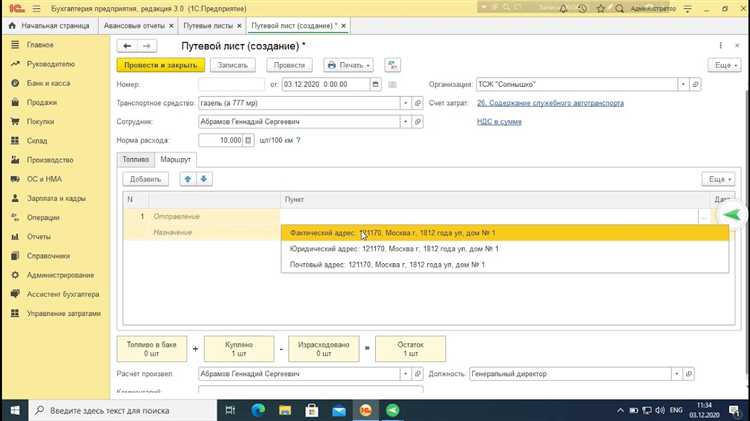The width and height of the screenshot is (750, 421).
Task: Open the route table Еще dropdown
Action: tap(718, 179)
